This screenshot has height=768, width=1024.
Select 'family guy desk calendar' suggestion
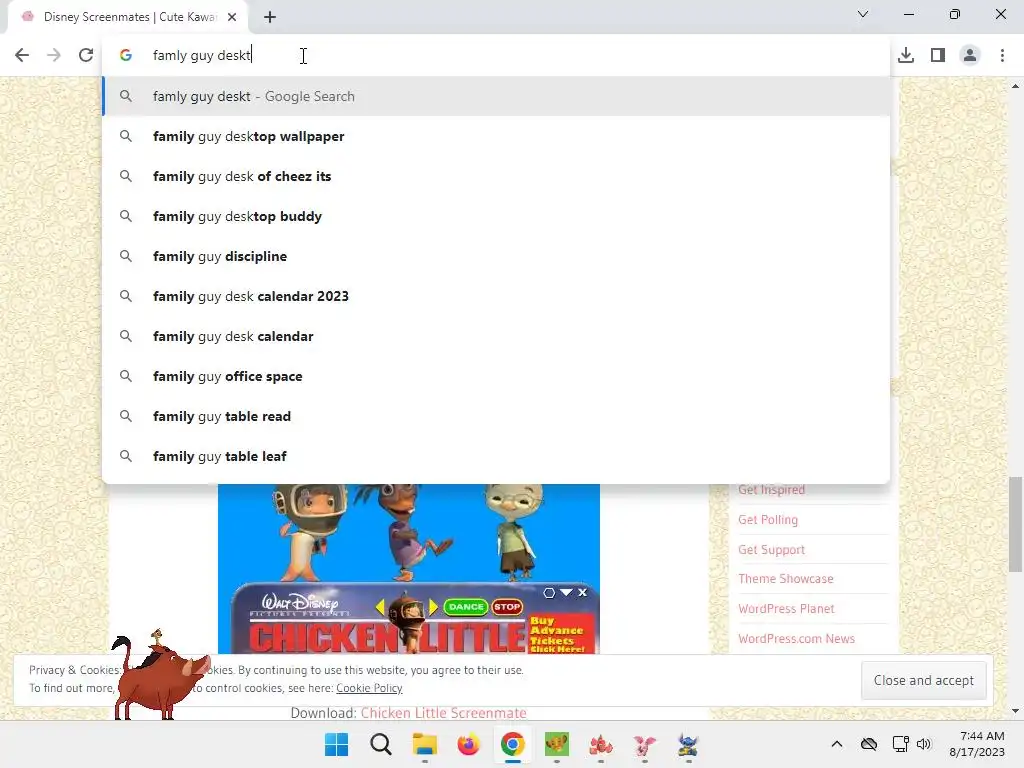pos(496,336)
